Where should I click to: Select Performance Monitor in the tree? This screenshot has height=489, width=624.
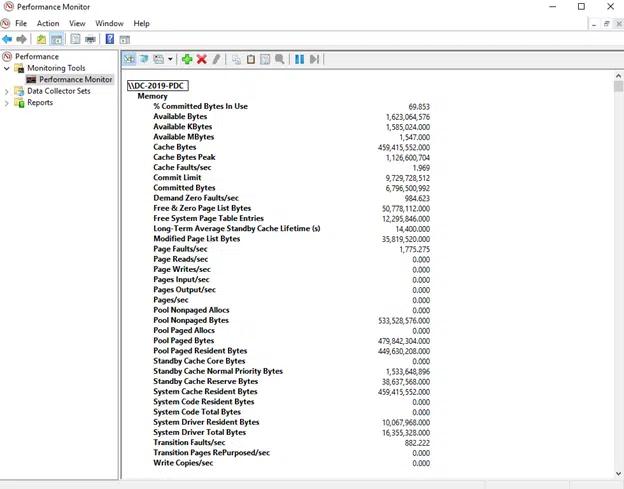(x=75, y=80)
